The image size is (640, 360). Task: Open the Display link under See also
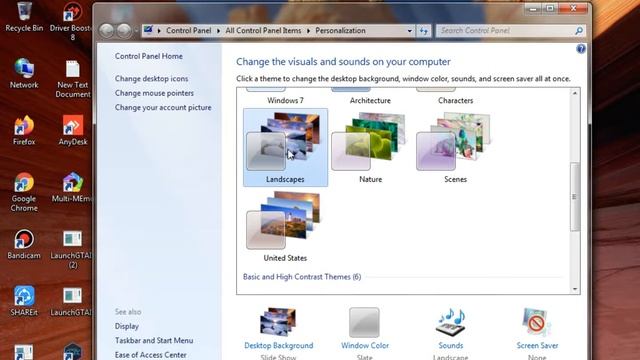tap(127, 326)
